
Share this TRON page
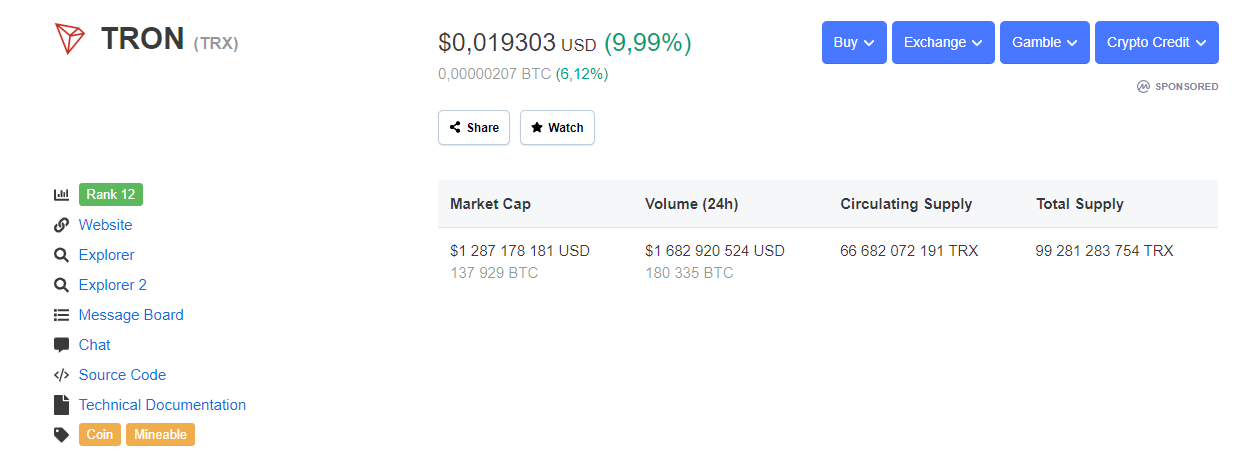click(474, 128)
